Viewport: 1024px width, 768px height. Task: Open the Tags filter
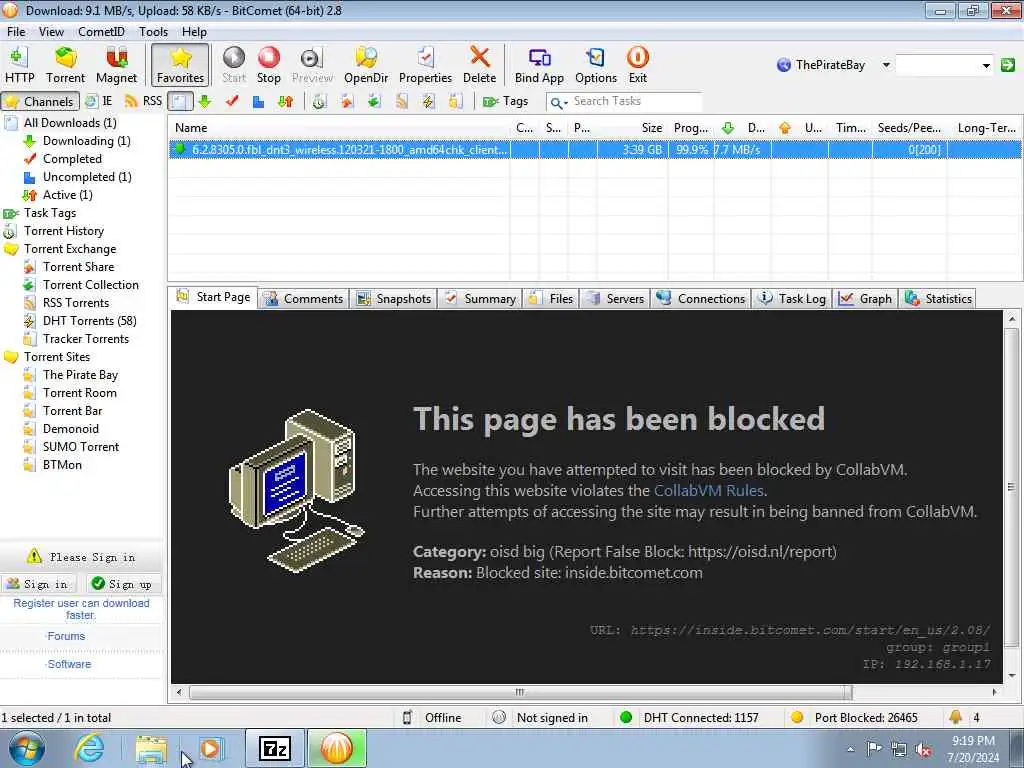pos(505,101)
